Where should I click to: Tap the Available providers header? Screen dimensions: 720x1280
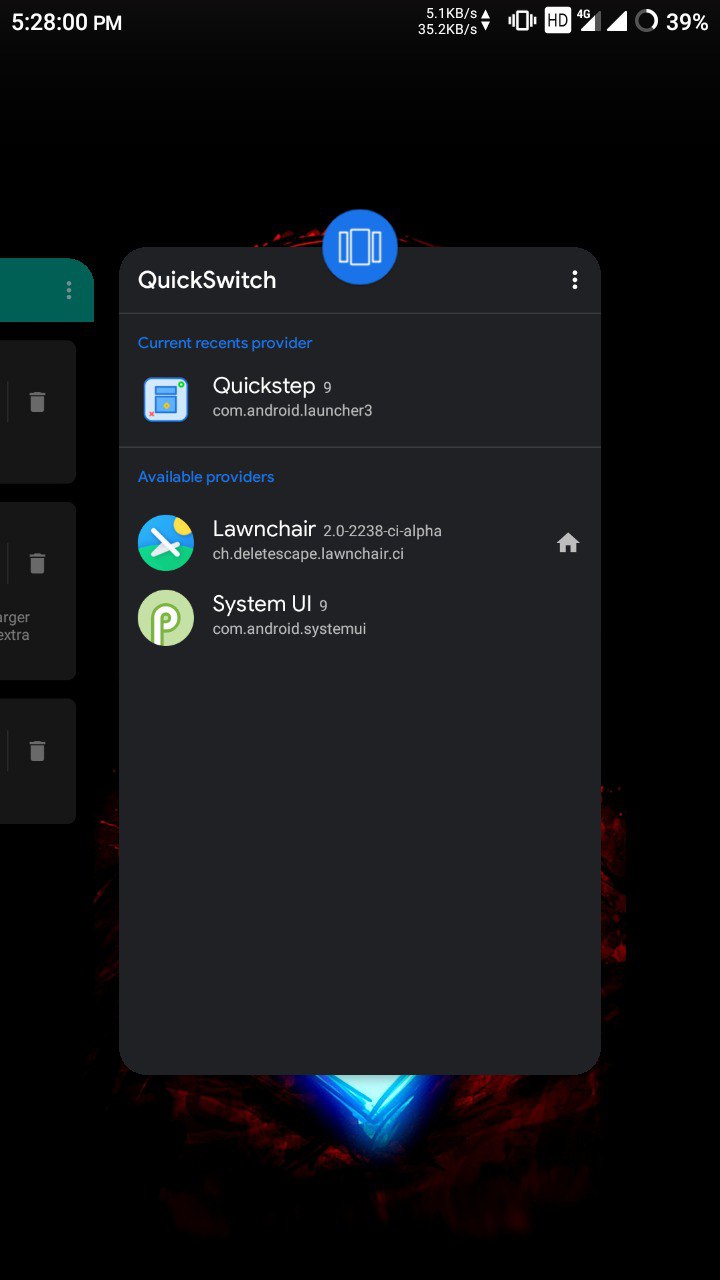click(x=206, y=477)
